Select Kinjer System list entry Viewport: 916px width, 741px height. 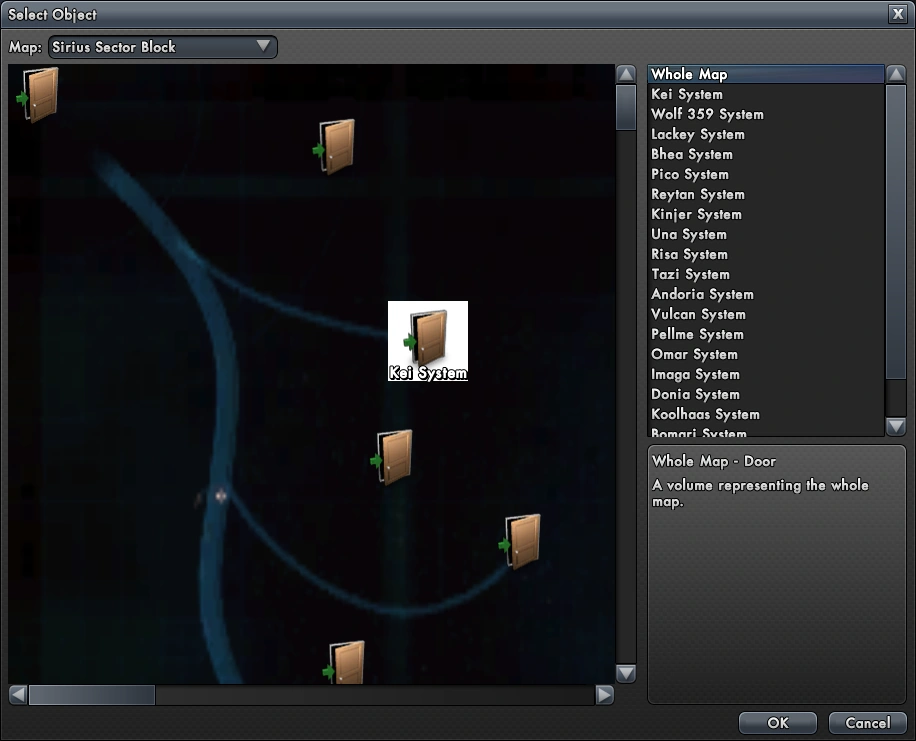point(766,214)
